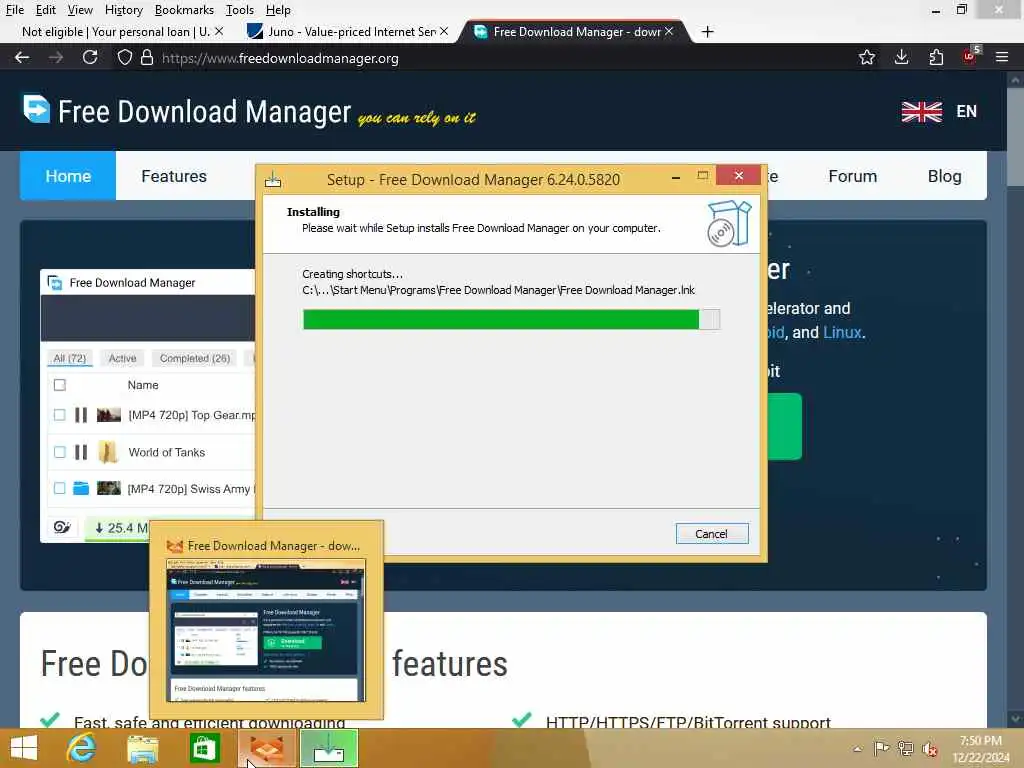Viewport: 1024px width, 768px height.
Task: Open the Help menu
Action: 278,10
